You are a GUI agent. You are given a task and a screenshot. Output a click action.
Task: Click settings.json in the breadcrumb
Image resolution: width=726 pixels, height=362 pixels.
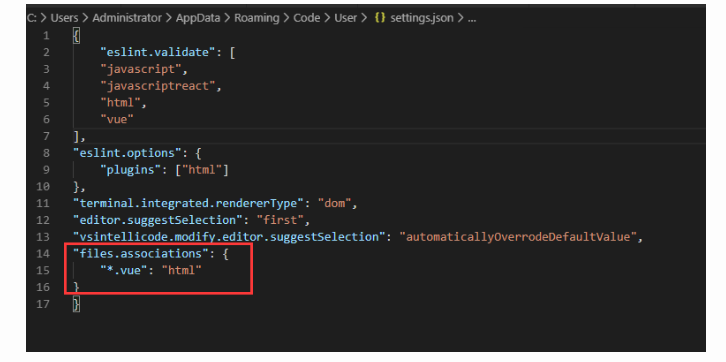pos(422,18)
